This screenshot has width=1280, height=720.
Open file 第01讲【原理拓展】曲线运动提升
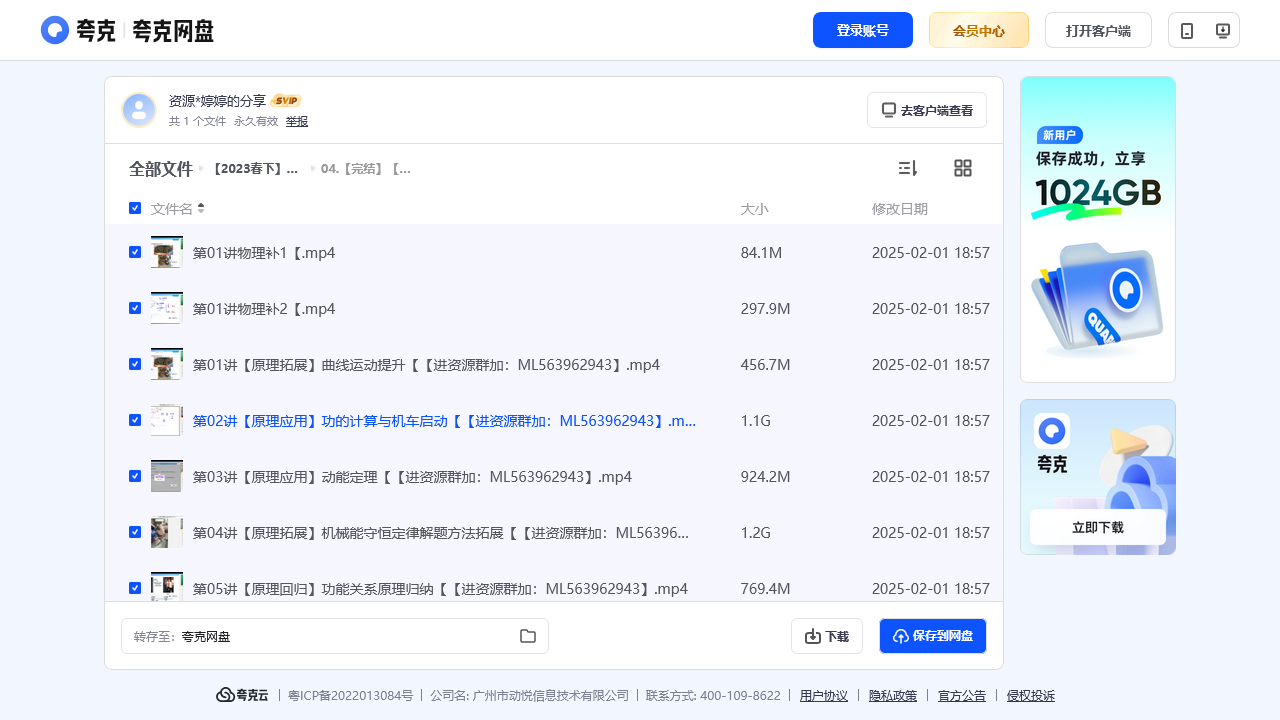click(426, 364)
